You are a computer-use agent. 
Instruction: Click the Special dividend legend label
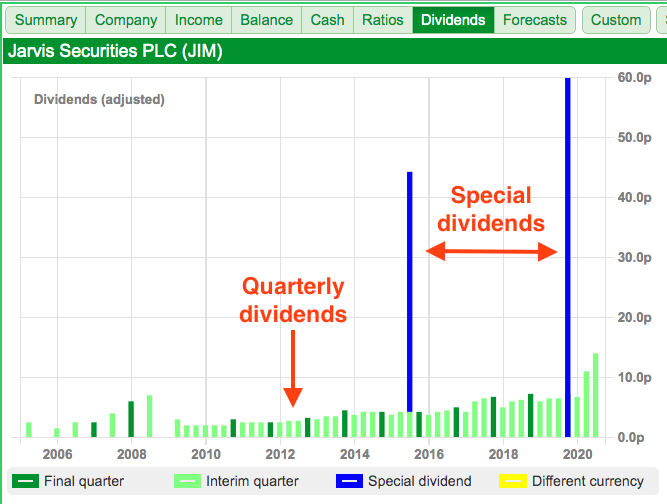point(420,481)
